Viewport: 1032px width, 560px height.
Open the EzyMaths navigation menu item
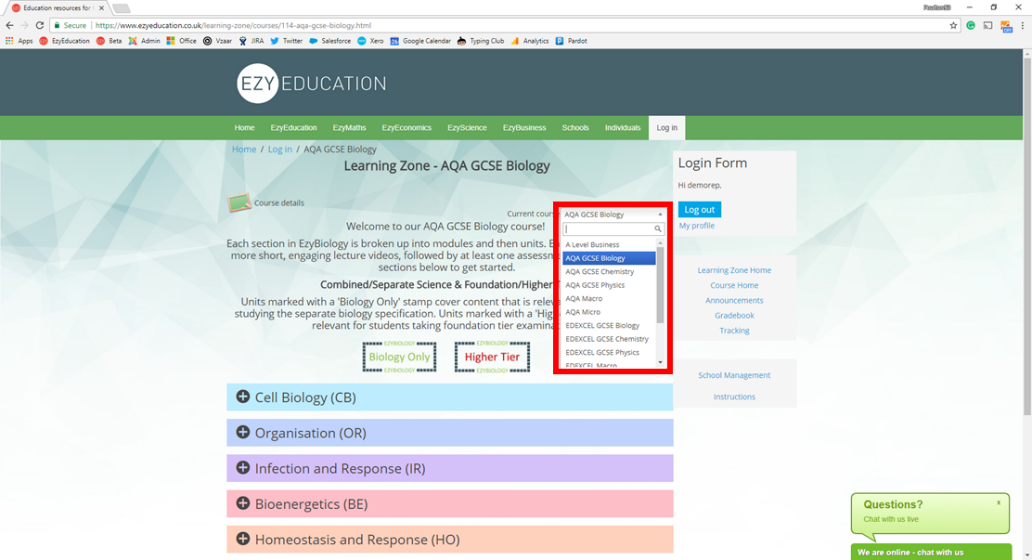coord(349,128)
